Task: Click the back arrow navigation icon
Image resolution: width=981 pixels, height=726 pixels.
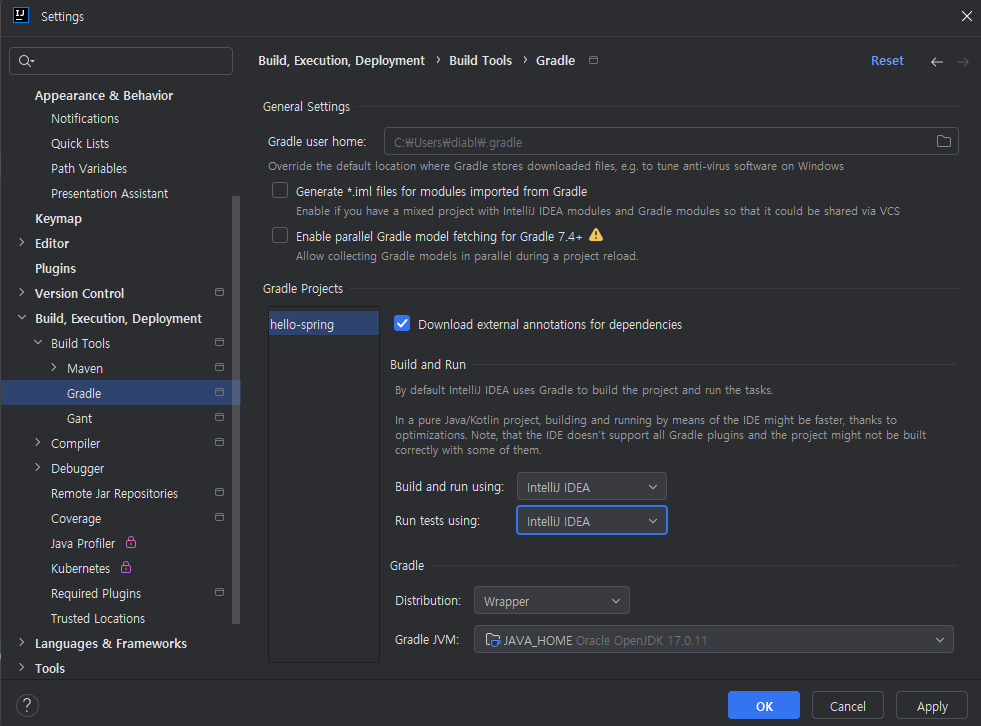Action: [x=937, y=61]
